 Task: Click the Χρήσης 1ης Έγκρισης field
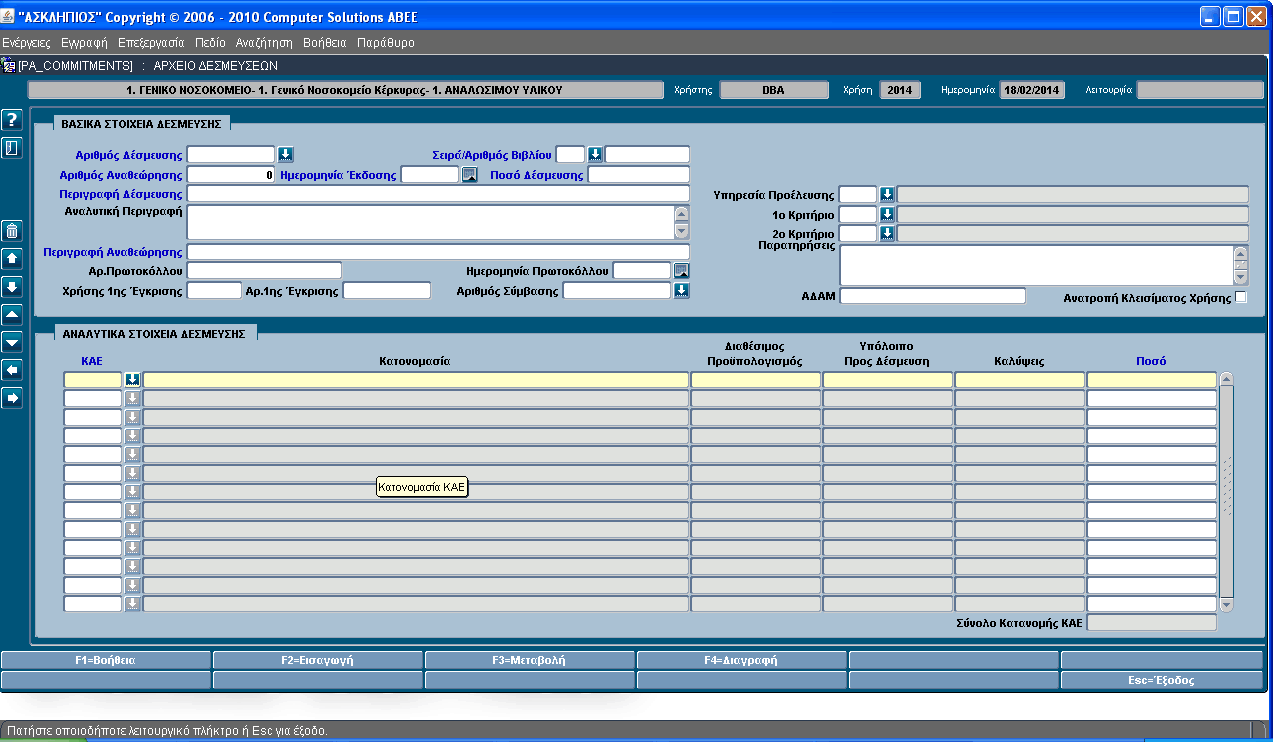pos(214,291)
